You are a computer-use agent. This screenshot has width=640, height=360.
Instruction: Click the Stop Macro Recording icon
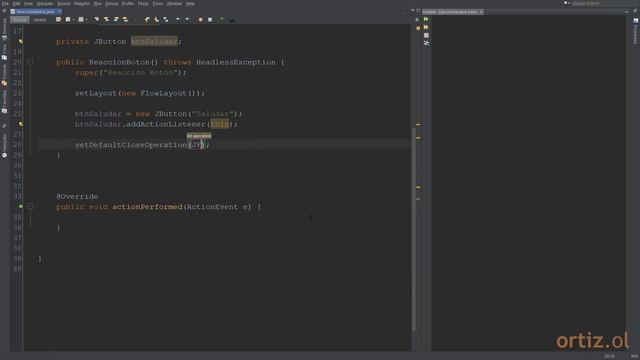(x=210, y=20)
